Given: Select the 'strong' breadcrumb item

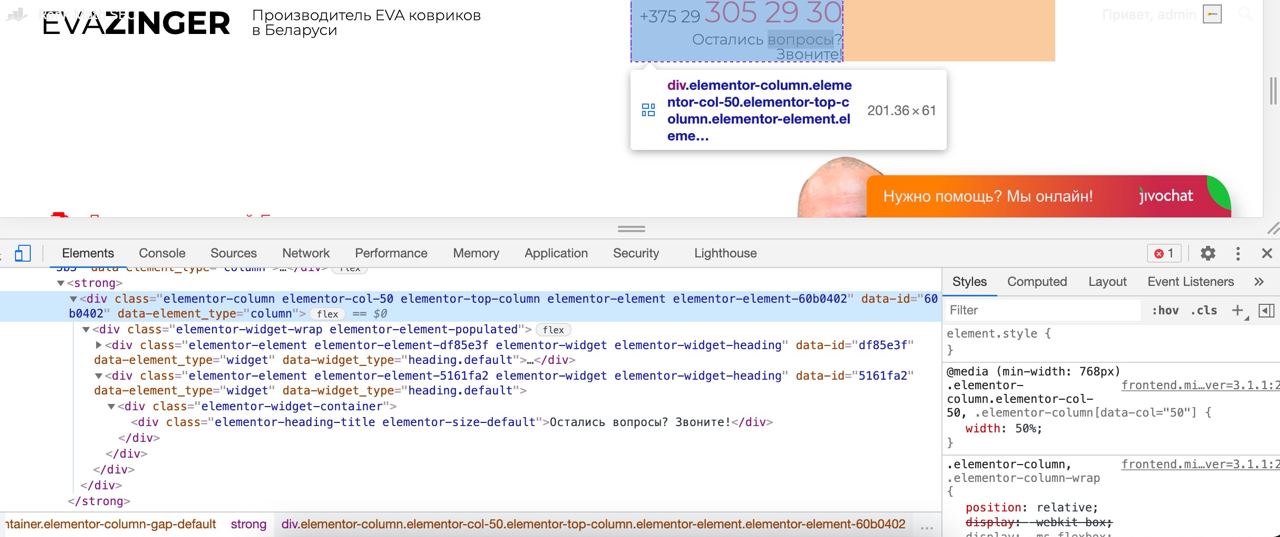Looking at the screenshot, I should pyautogui.click(x=249, y=524).
